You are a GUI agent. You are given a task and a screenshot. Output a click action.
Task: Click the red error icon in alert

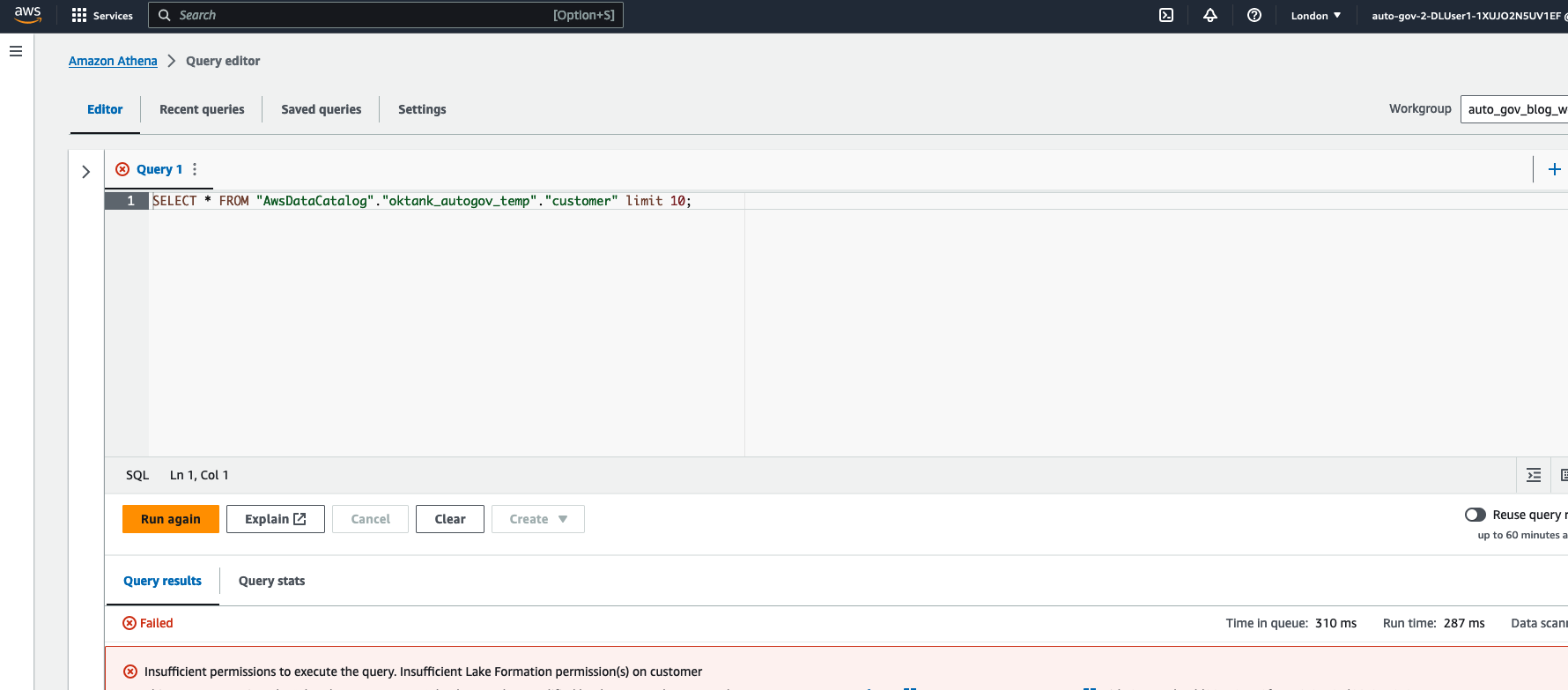(x=130, y=671)
